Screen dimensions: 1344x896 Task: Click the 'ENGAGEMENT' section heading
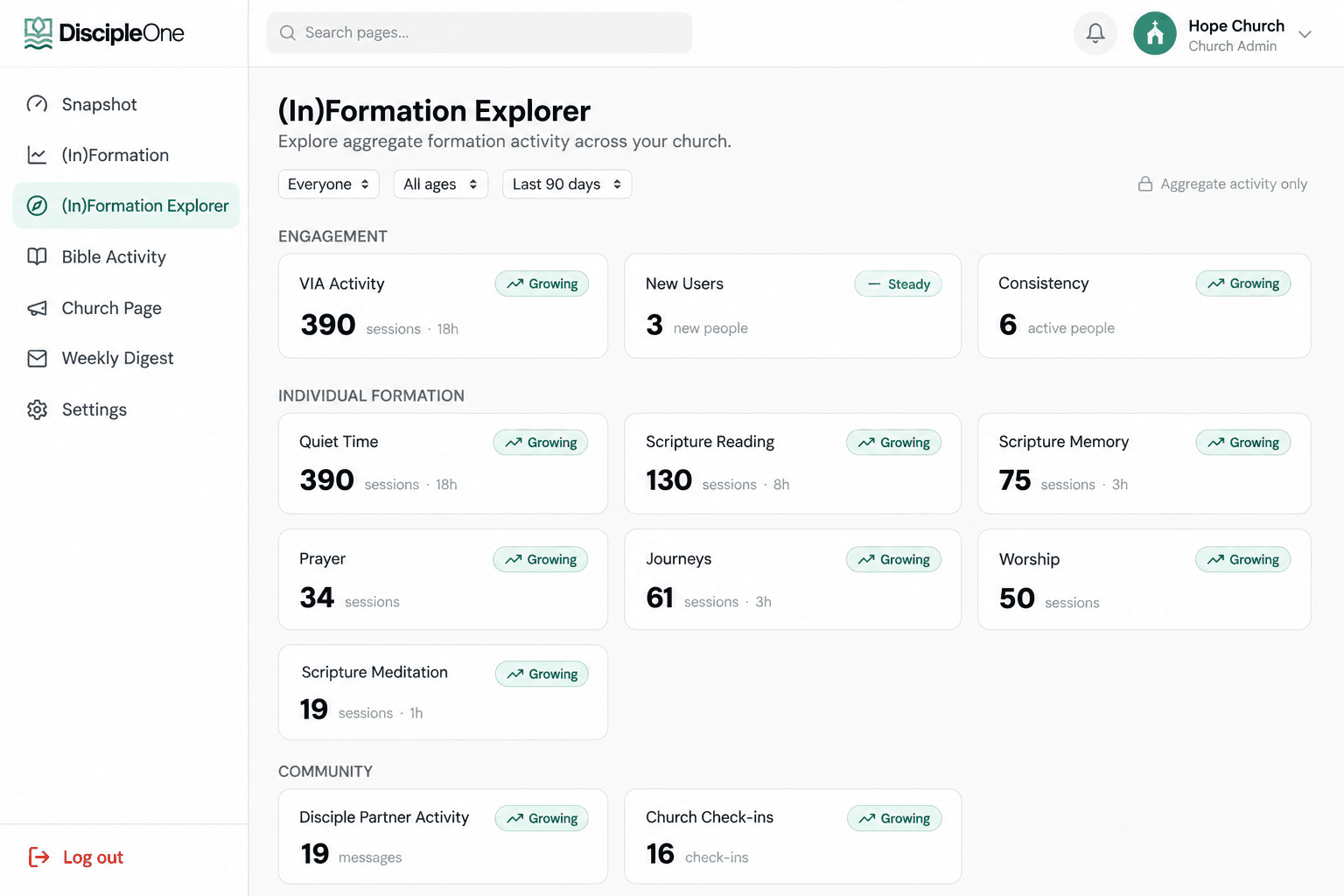tap(332, 236)
